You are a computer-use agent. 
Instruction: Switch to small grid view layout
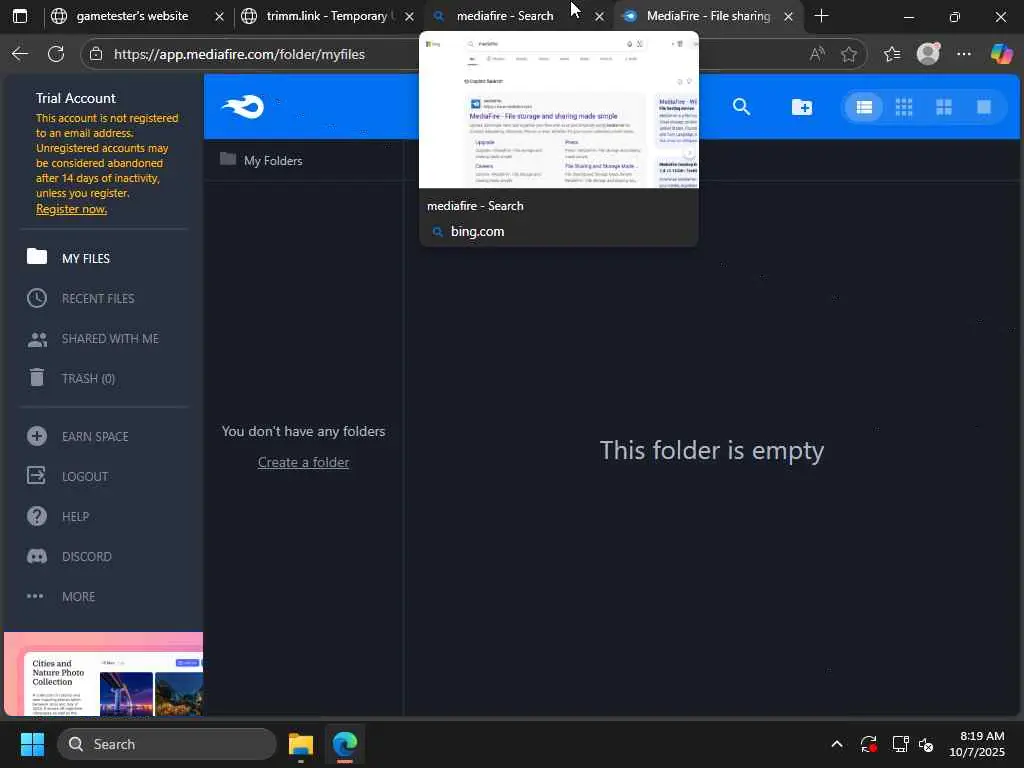904,107
